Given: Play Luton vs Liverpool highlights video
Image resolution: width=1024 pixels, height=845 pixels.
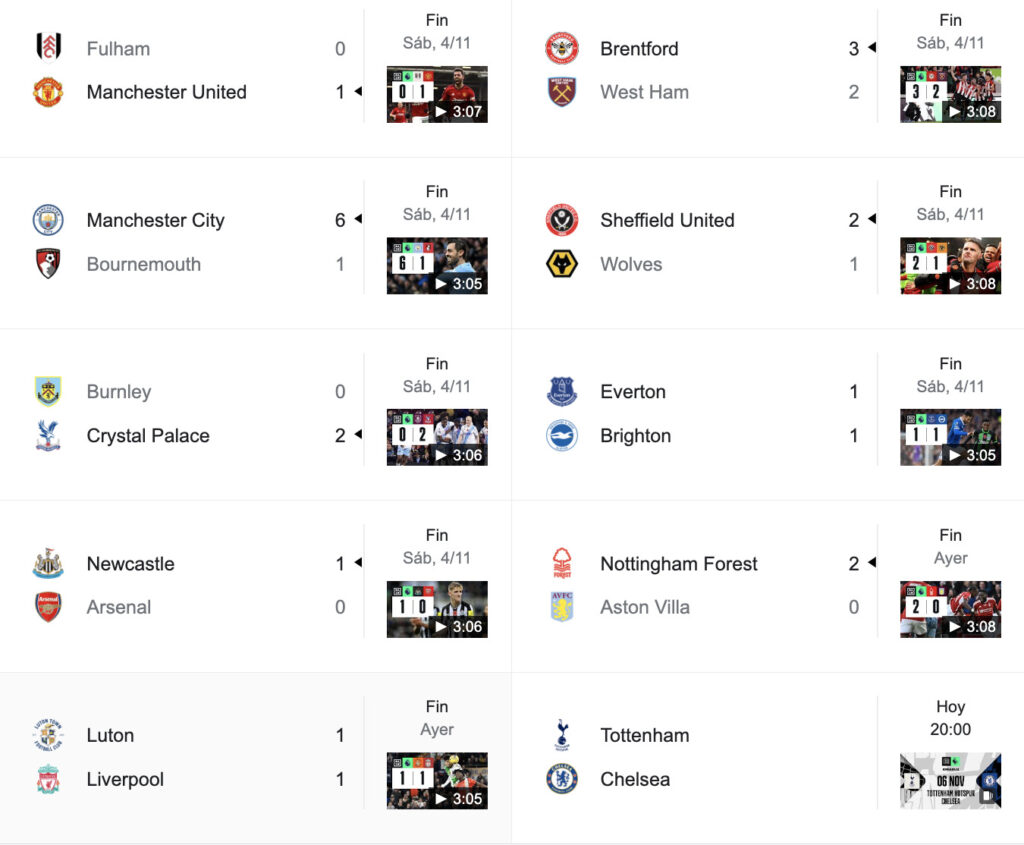Looking at the screenshot, I should [437, 780].
